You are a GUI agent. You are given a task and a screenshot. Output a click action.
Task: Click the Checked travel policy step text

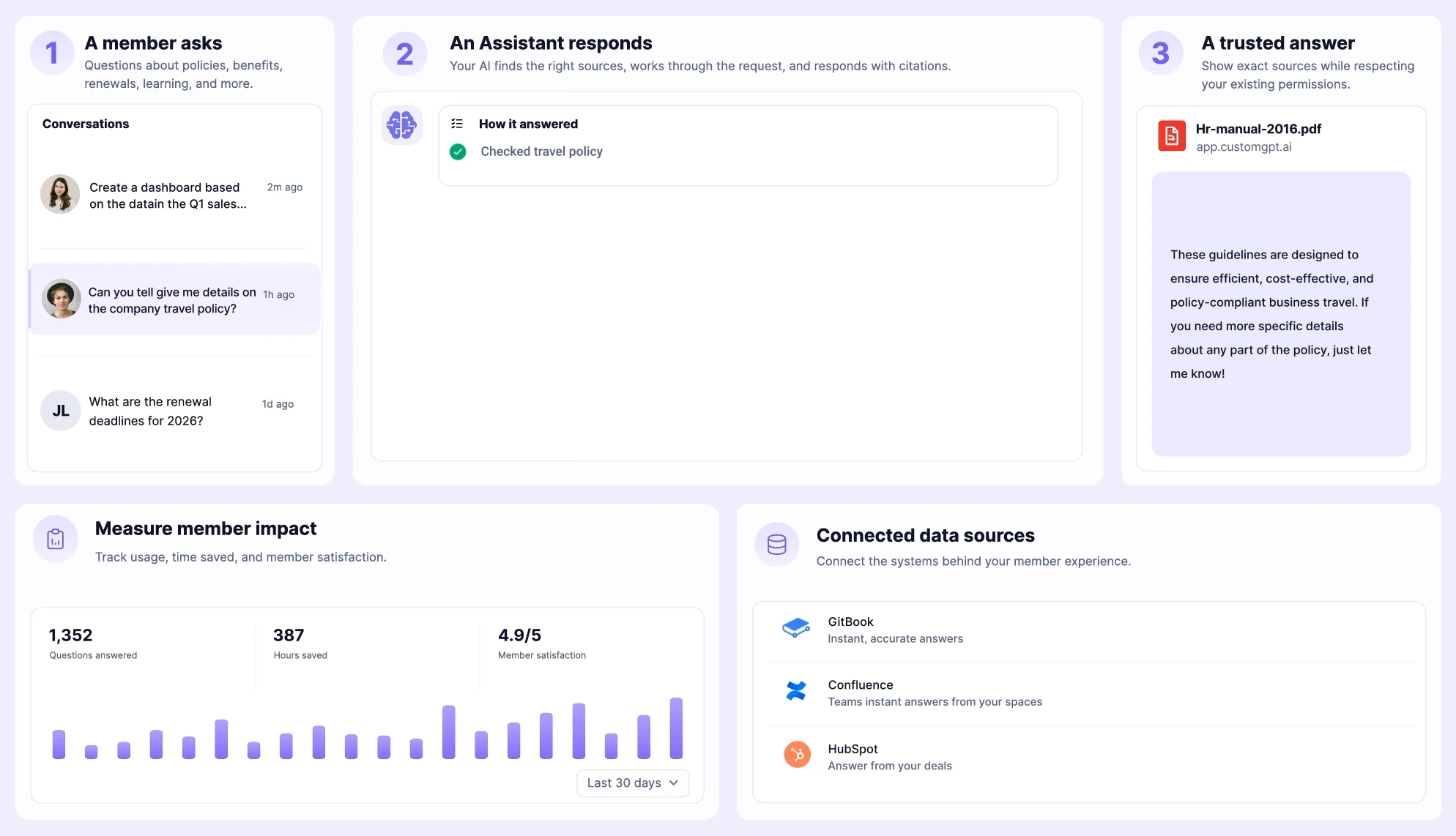pos(541,152)
